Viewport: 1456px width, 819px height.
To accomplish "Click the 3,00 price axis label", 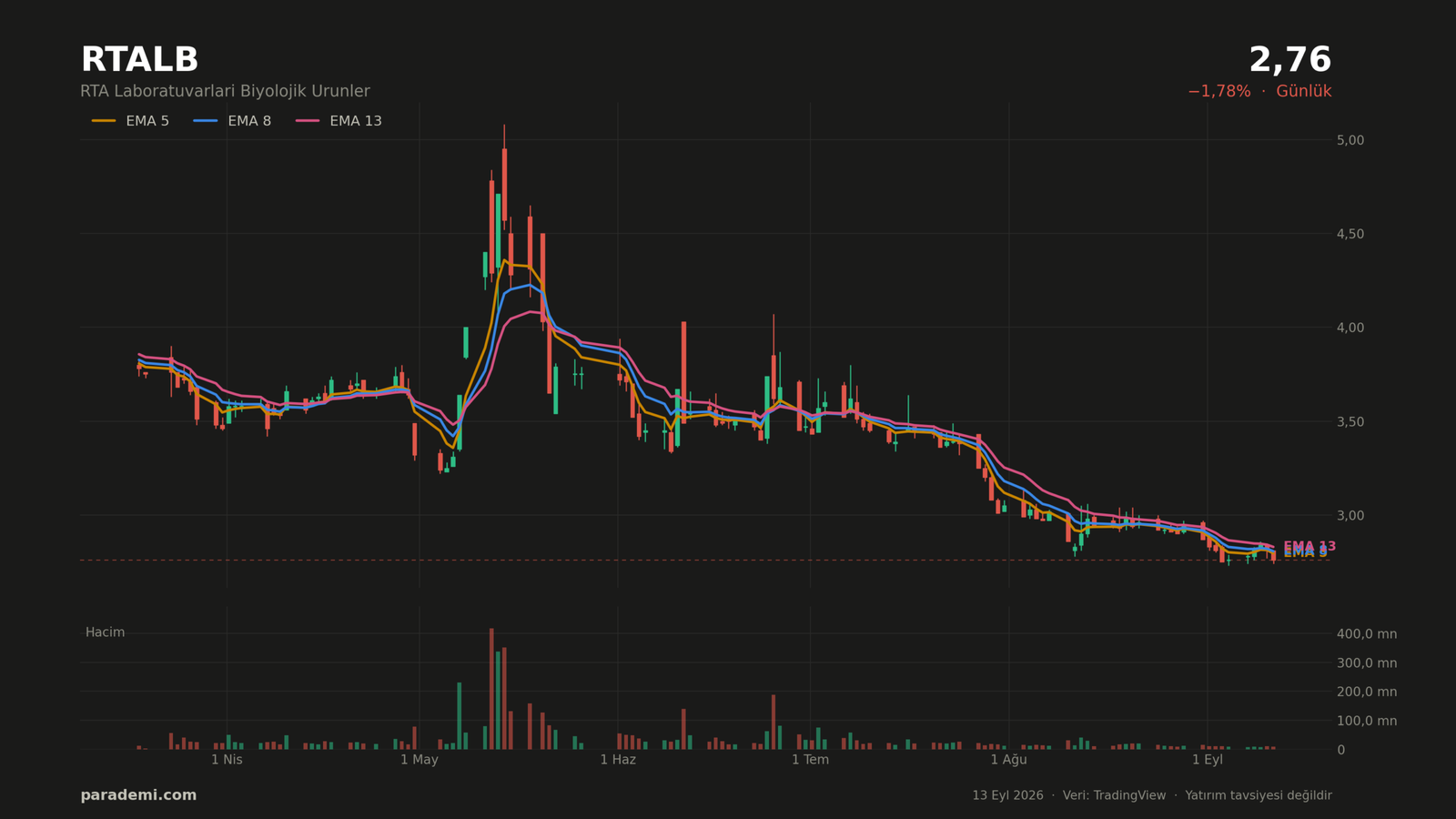I will coord(1350,515).
